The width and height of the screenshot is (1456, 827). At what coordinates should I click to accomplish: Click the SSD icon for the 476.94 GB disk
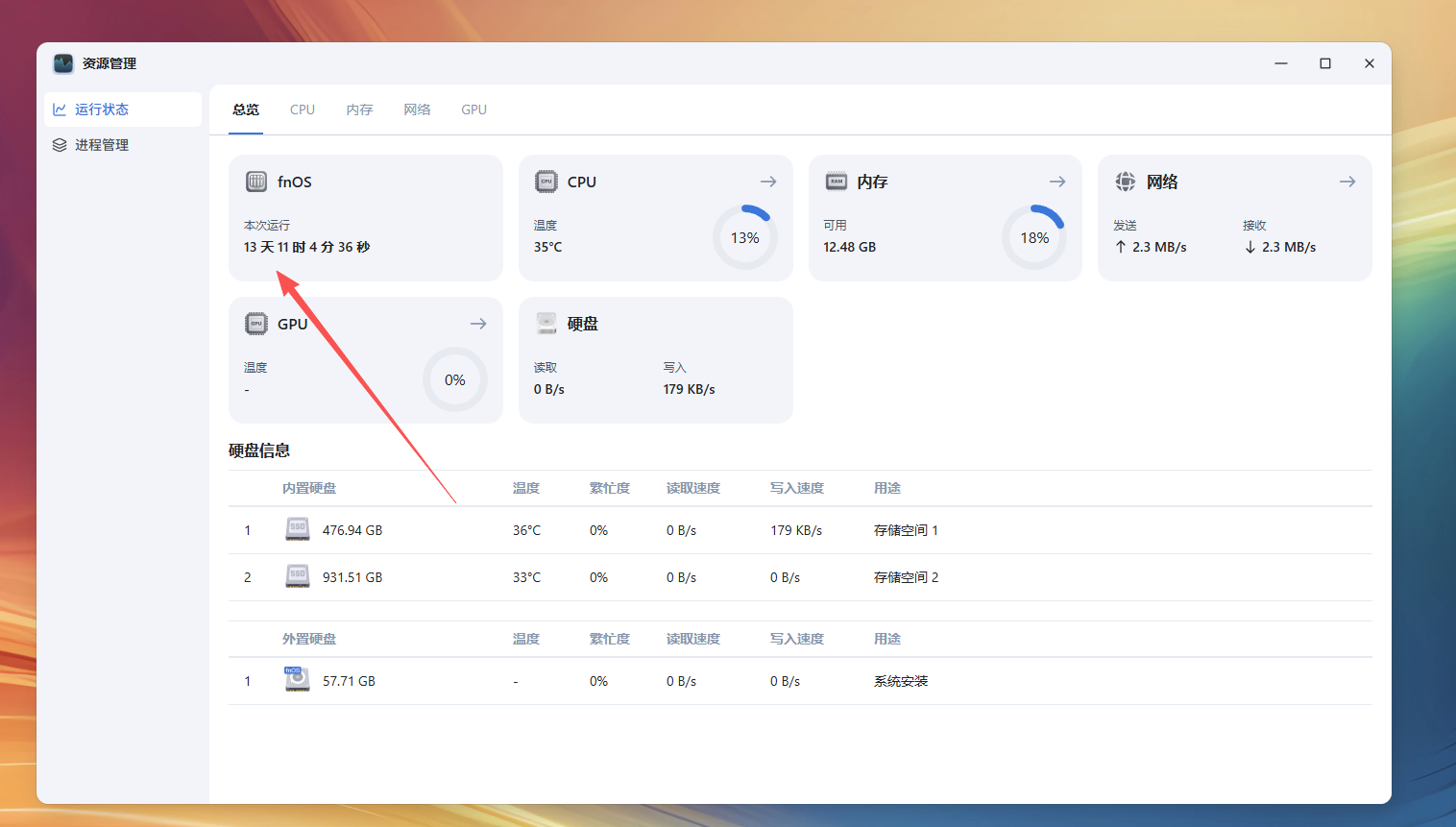click(297, 529)
